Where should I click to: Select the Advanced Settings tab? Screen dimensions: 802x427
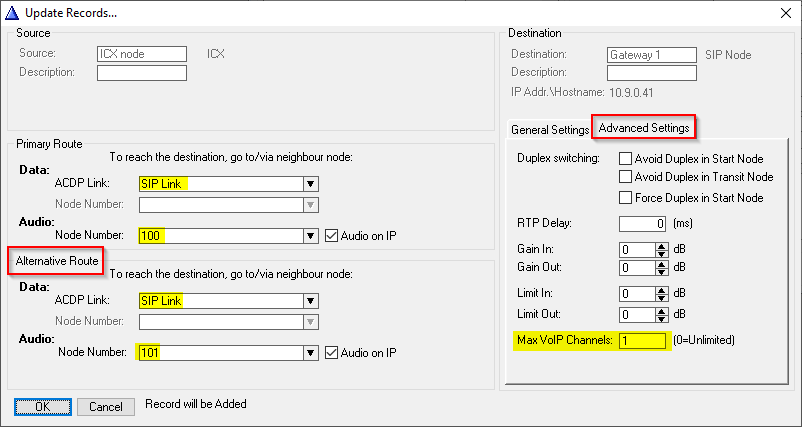point(643,128)
